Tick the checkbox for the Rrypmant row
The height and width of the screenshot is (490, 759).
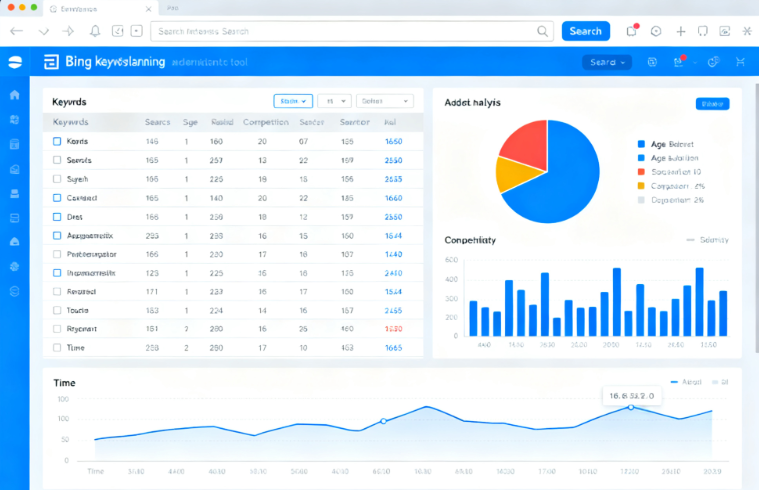tap(57, 329)
